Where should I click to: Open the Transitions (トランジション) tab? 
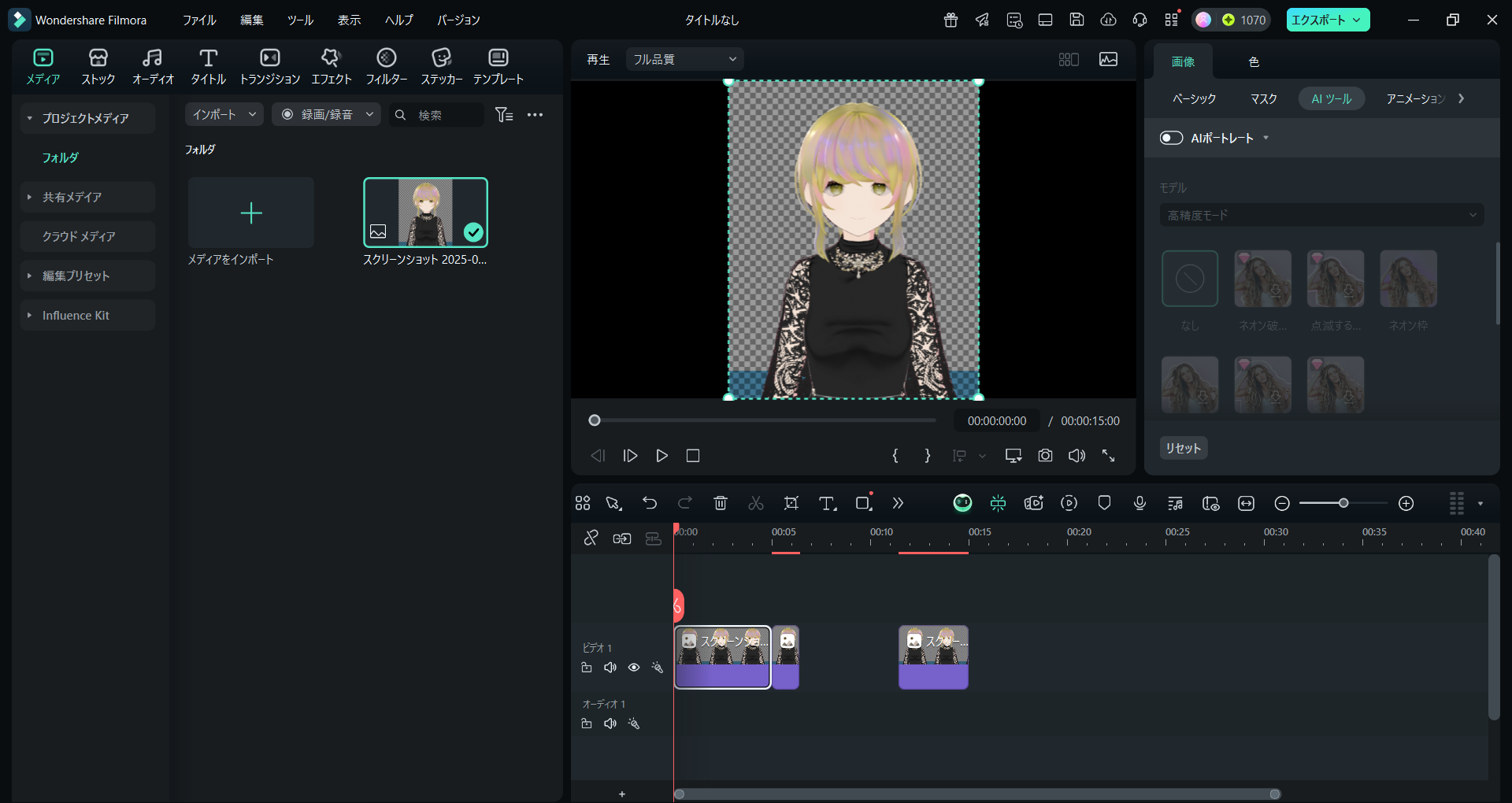[x=270, y=67]
